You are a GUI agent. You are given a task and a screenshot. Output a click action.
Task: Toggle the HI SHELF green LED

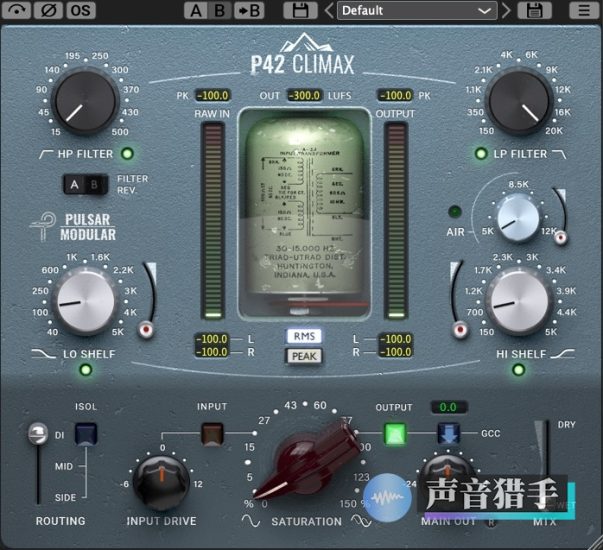pos(519,370)
